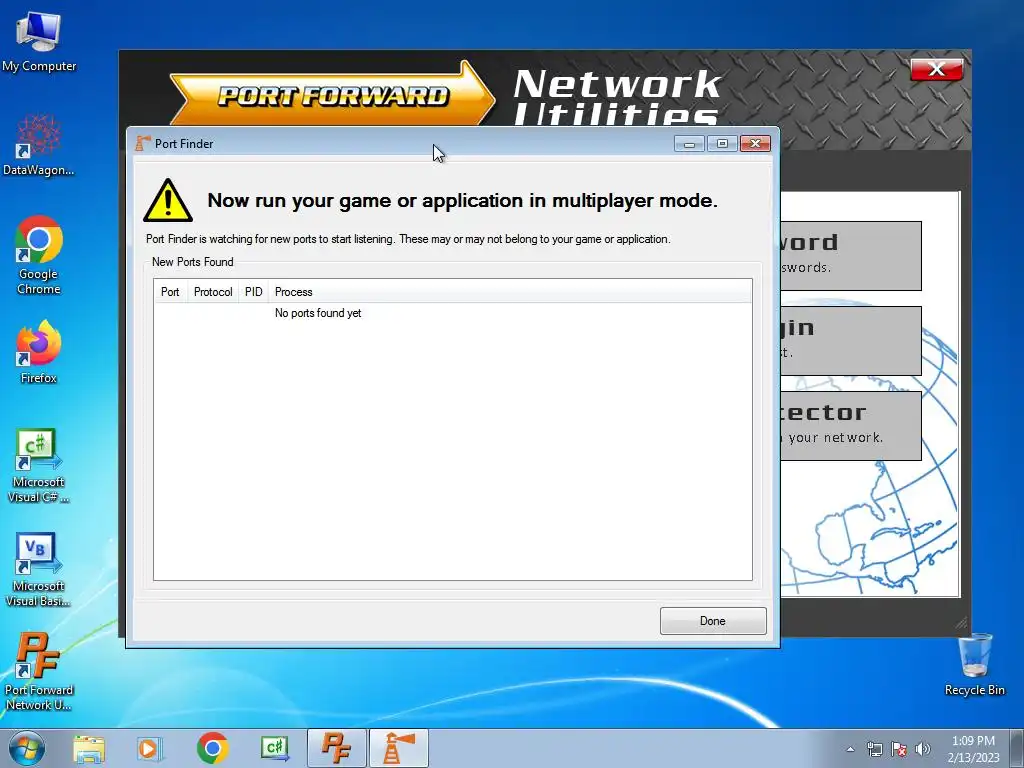The image size is (1024, 768).
Task: Close the Port Finder dialog
Action: pyautogui.click(x=755, y=143)
